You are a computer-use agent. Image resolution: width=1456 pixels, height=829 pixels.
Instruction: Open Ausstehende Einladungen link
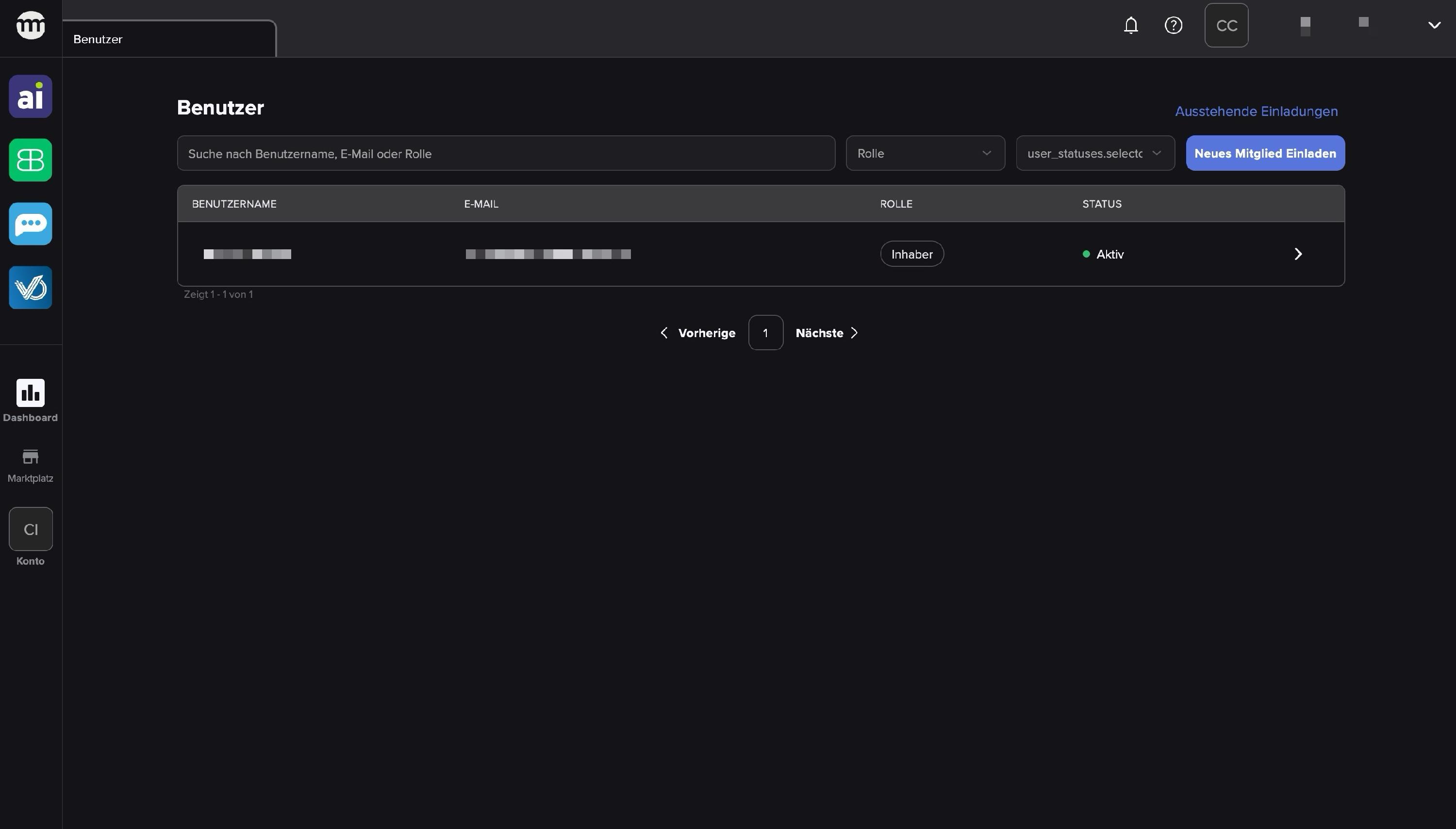[x=1256, y=111]
